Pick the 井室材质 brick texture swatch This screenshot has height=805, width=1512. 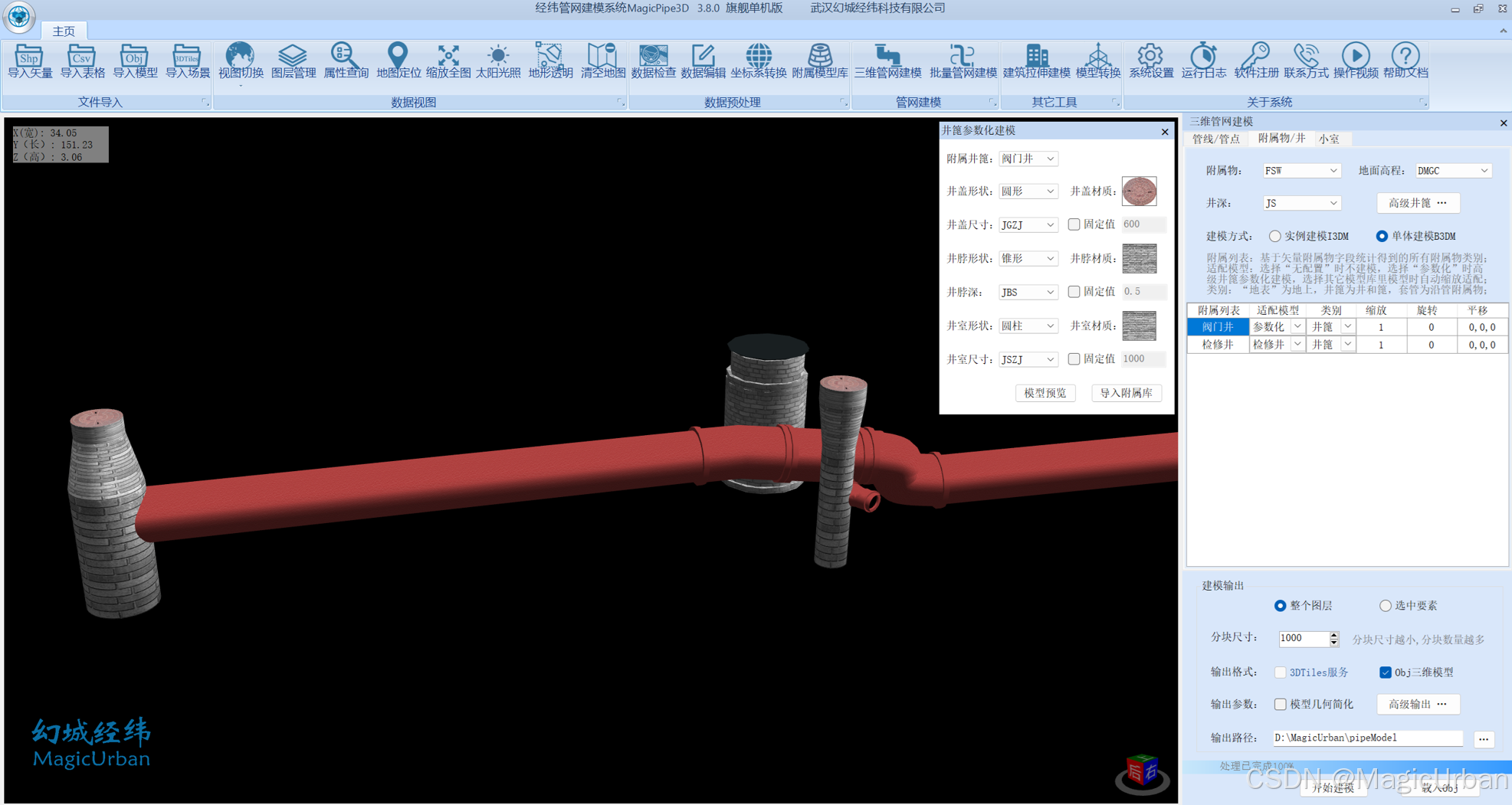pyautogui.click(x=1140, y=326)
